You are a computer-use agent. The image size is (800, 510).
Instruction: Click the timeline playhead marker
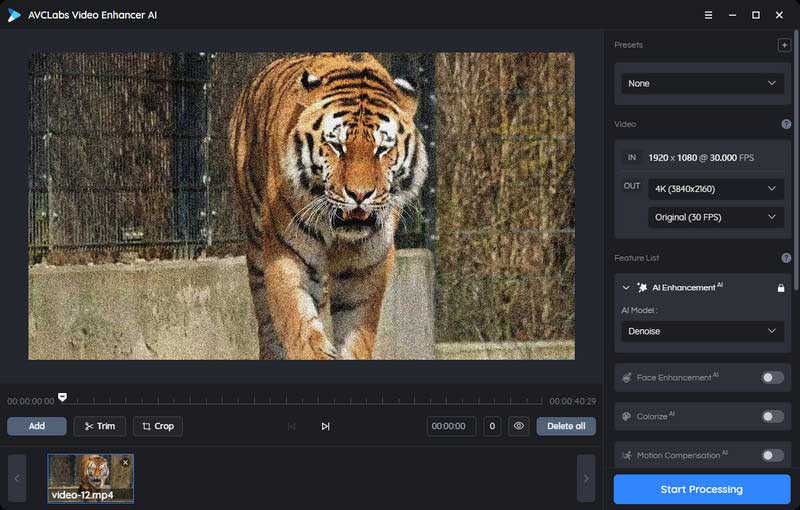tap(62, 397)
